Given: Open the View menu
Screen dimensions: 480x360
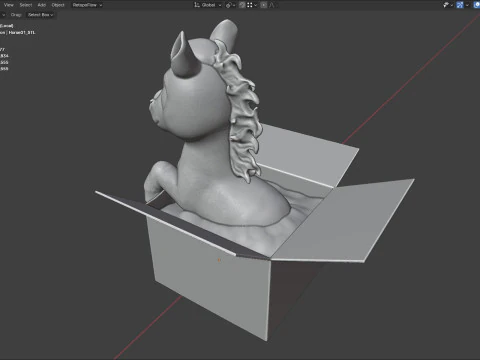Looking at the screenshot, I should click(x=9, y=5).
